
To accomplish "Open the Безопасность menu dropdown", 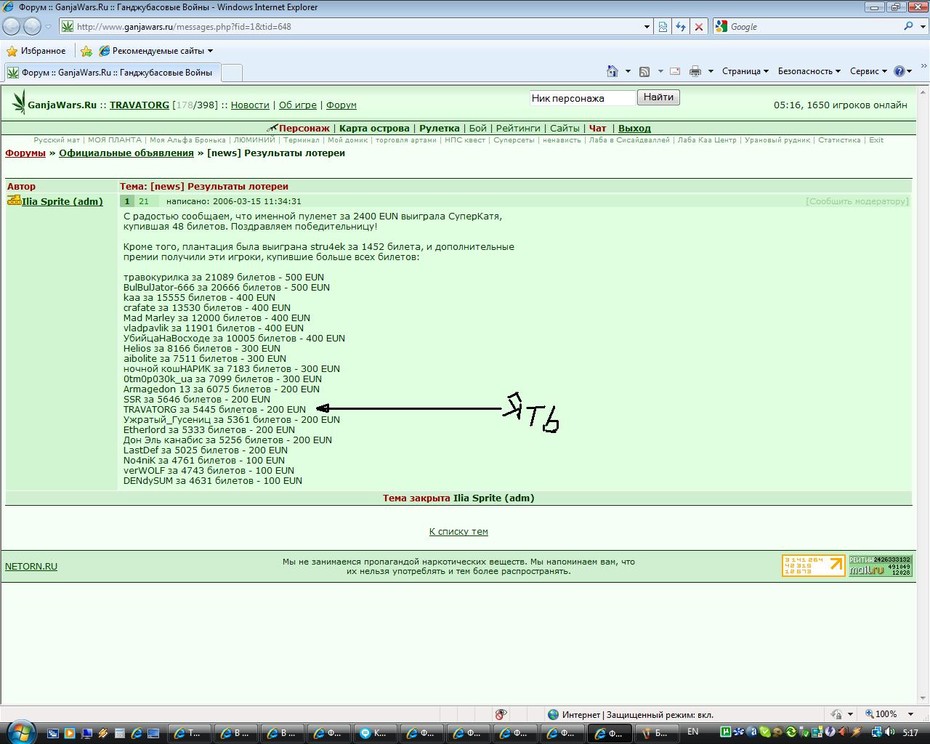I will (x=809, y=71).
